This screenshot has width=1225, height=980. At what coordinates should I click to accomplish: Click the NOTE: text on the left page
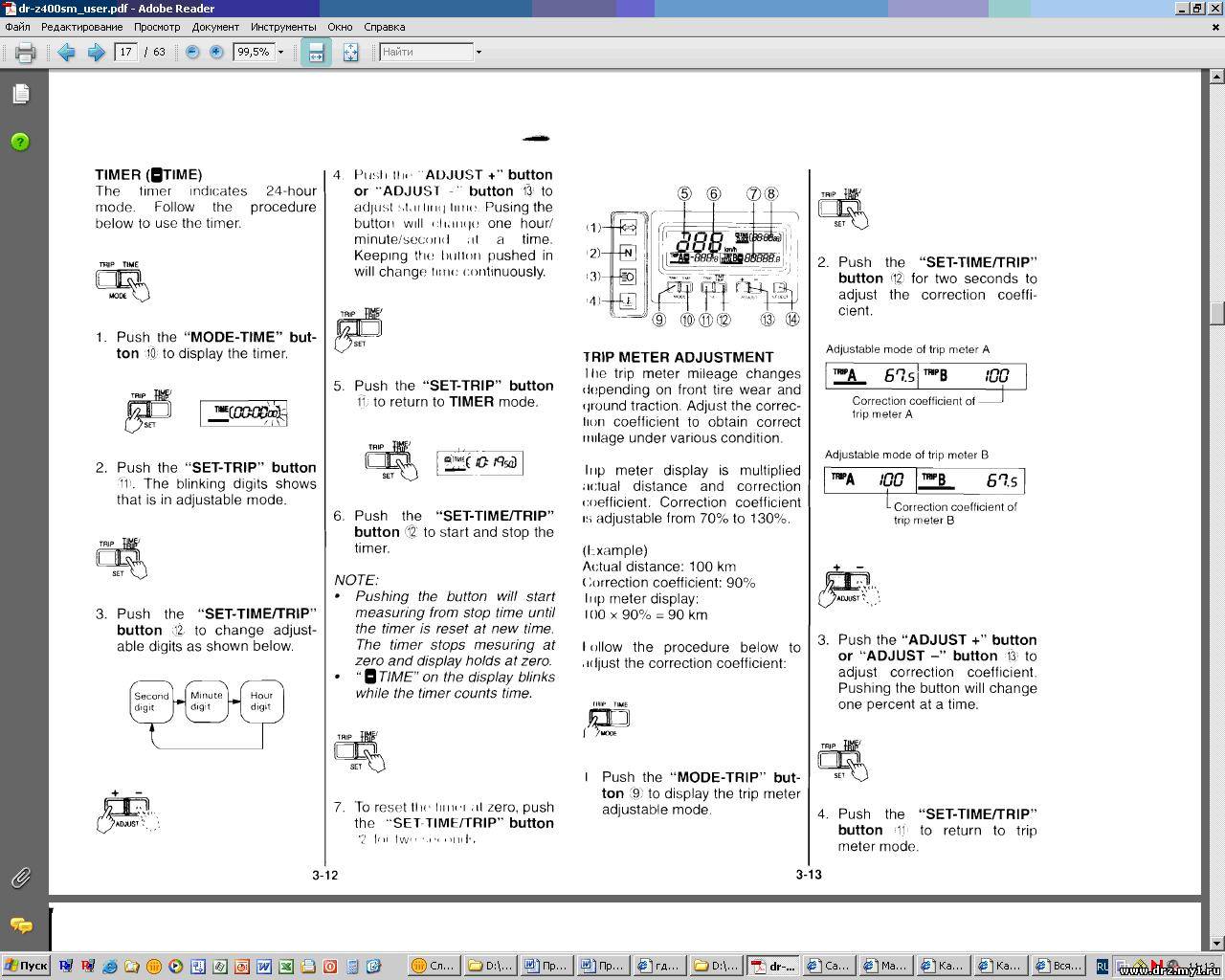pyautogui.click(x=356, y=580)
